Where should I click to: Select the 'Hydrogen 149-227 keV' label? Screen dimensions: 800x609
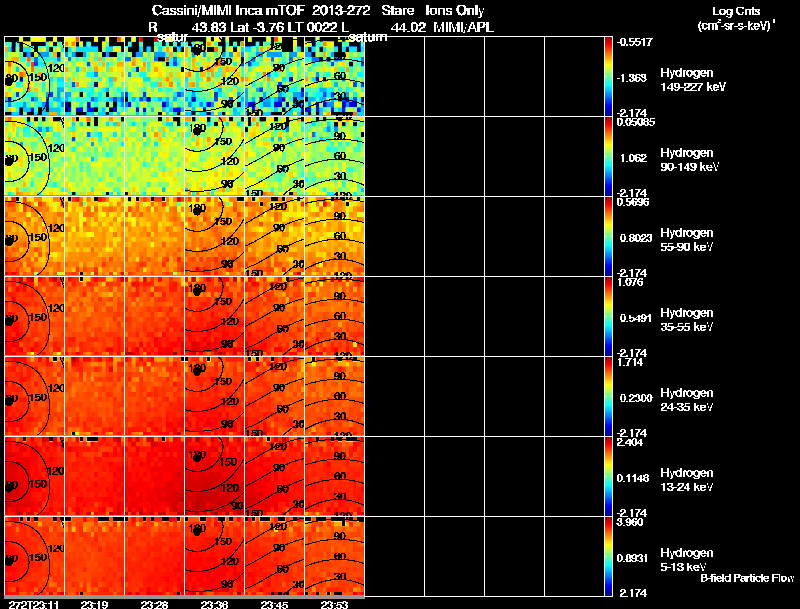point(693,80)
